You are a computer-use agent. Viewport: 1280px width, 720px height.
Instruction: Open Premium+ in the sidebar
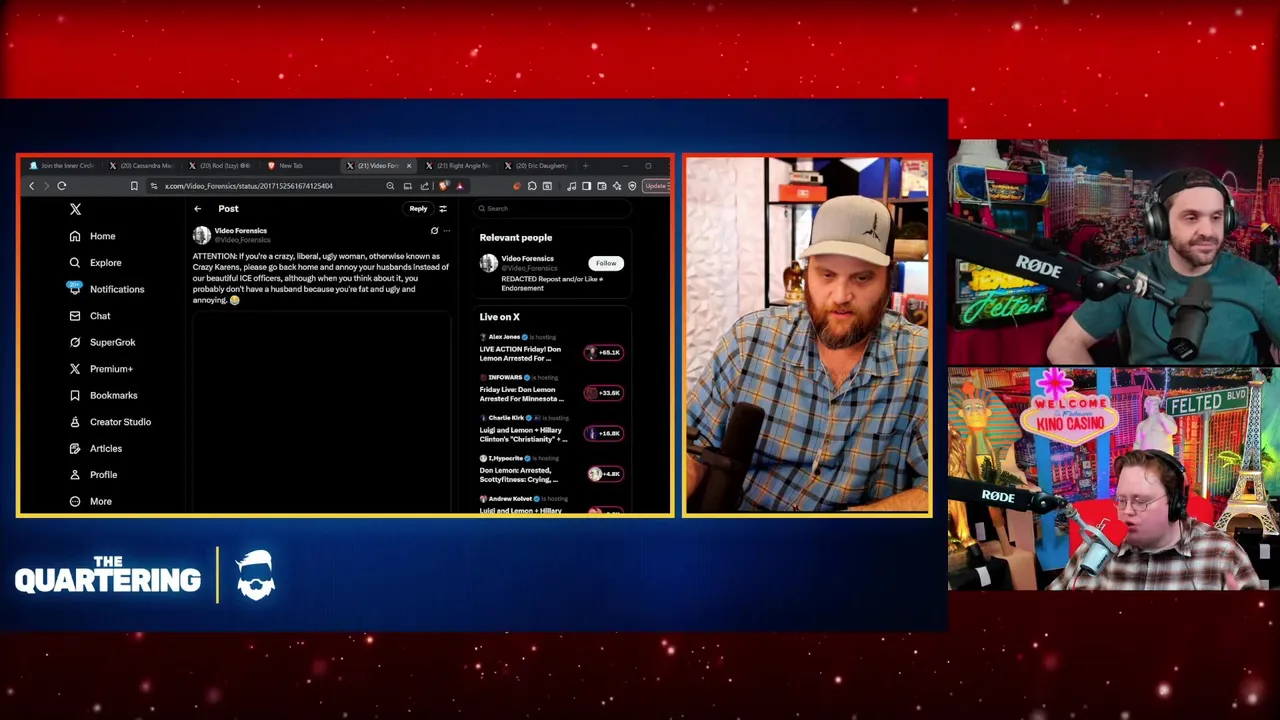click(101, 369)
